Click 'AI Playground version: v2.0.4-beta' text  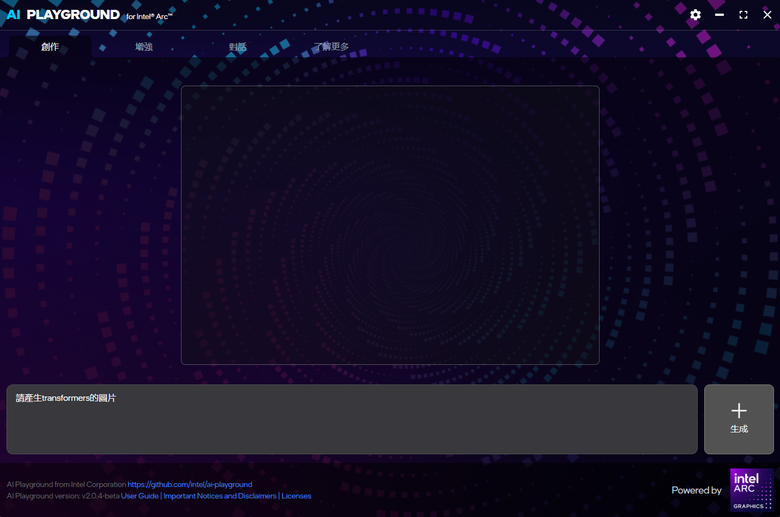coord(63,496)
